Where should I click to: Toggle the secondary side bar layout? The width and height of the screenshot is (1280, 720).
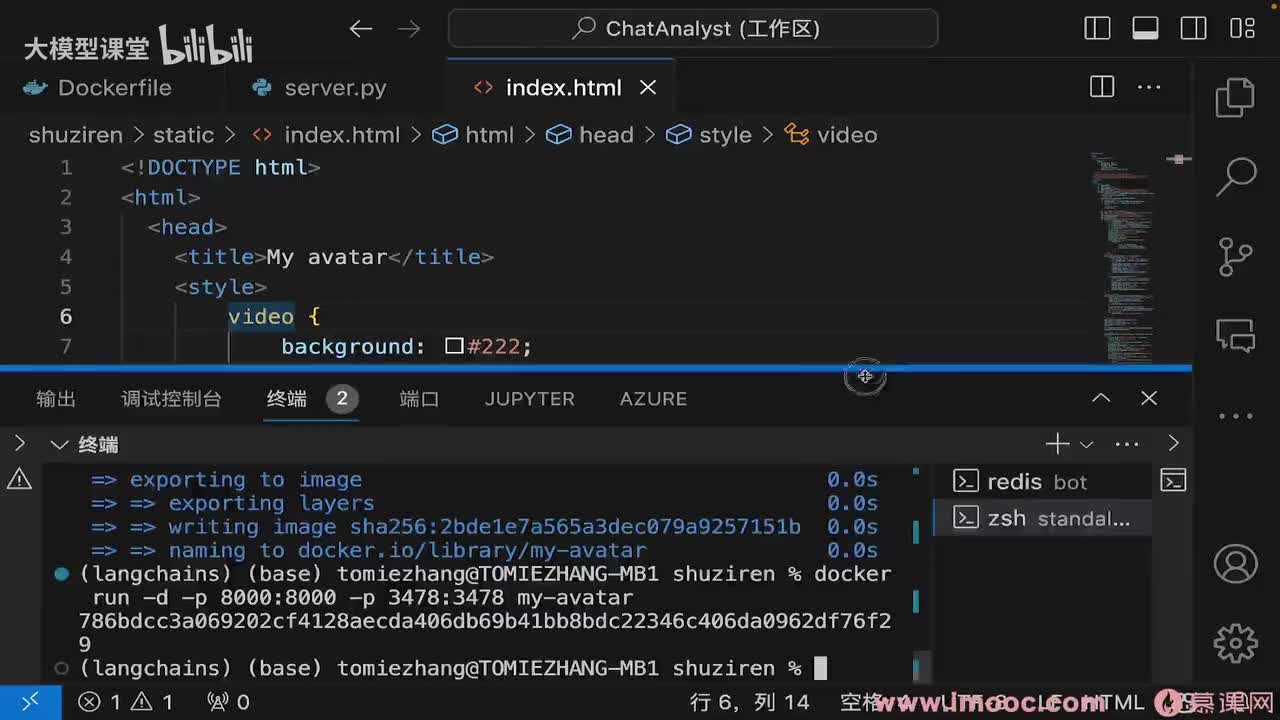point(1193,28)
